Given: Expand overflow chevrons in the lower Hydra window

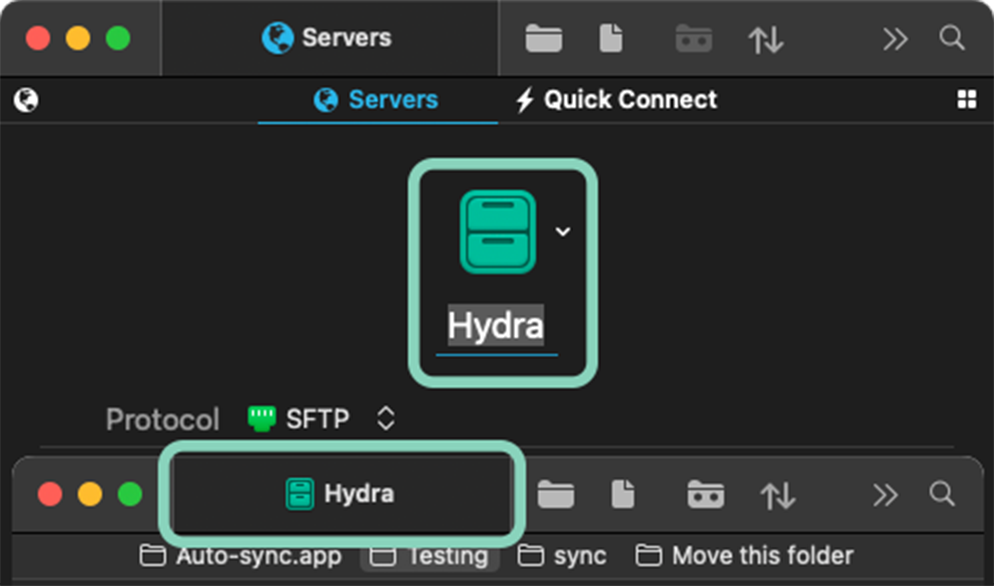Looking at the screenshot, I should [886, 495].
